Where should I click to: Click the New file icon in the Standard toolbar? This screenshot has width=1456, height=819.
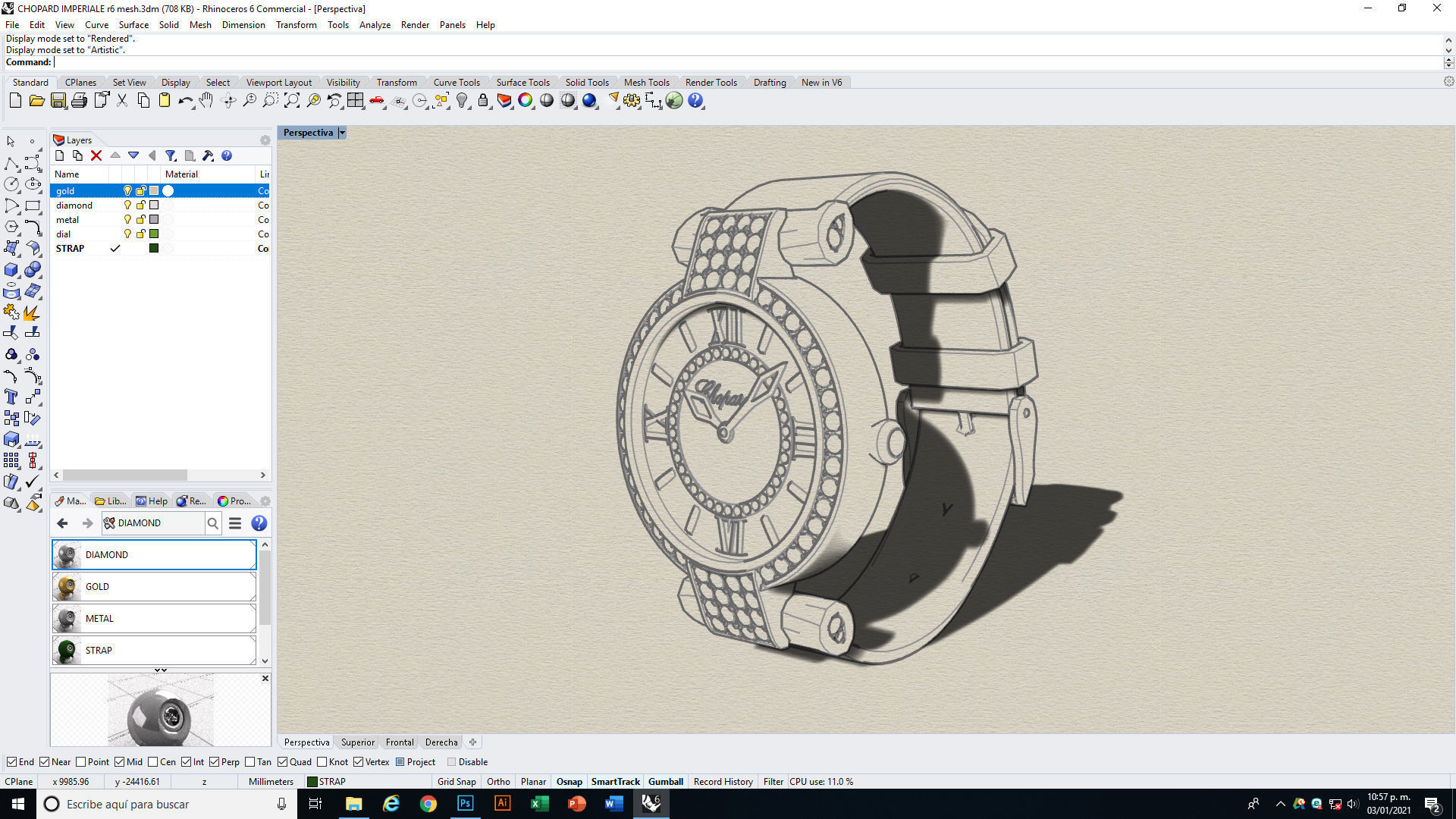coord(15,100)
